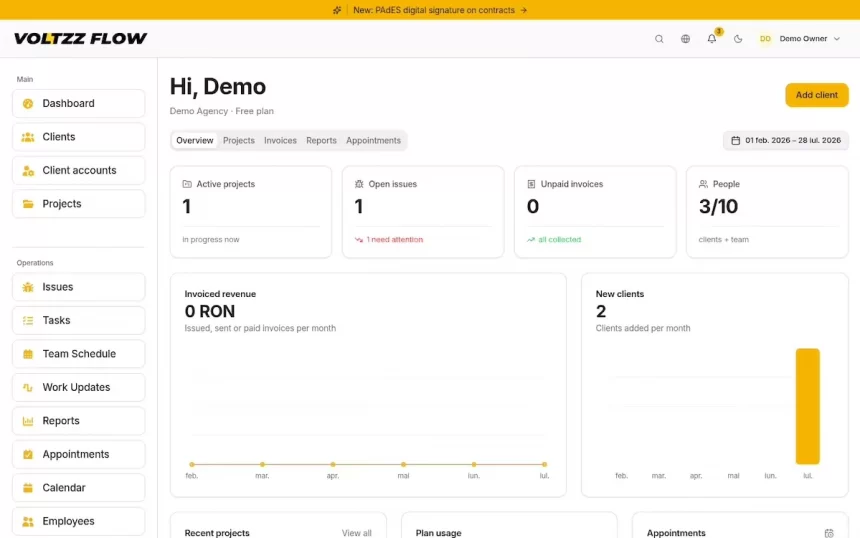
Task: Toggle dark mode moon icon
Action: click(738, 39)
